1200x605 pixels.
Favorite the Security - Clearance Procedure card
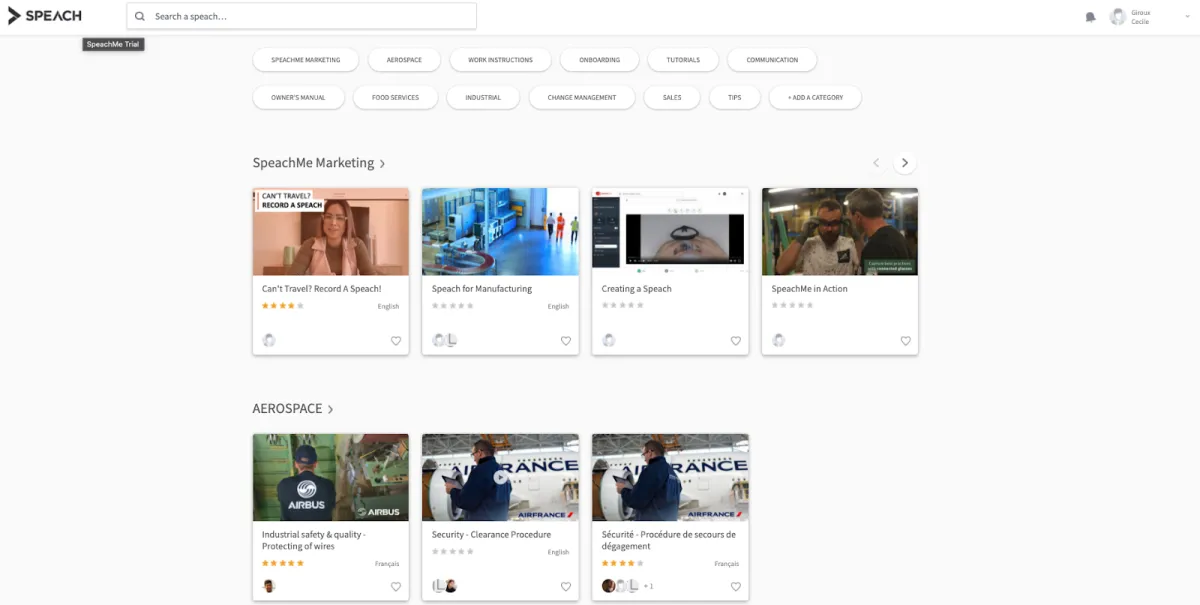[566, 587]
